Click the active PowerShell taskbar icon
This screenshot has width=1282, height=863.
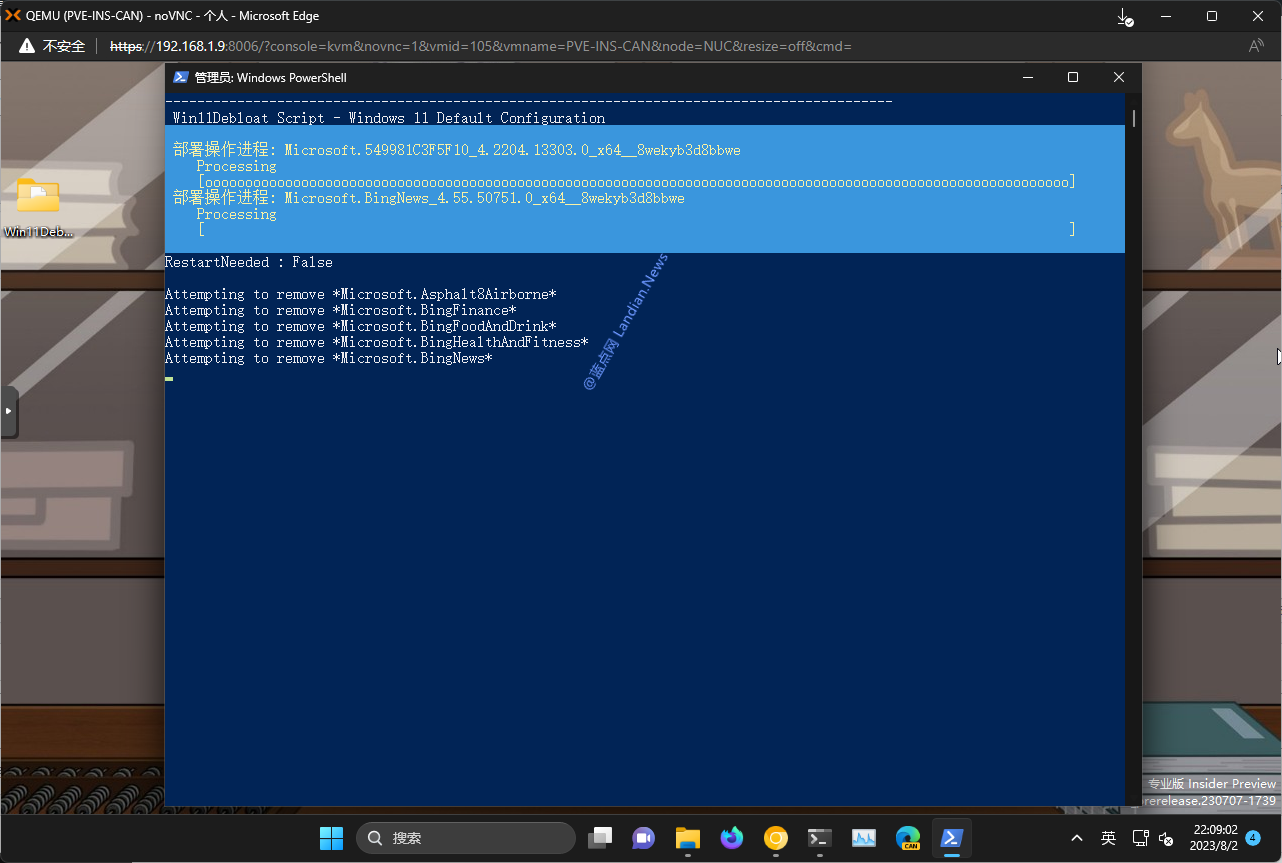pos(952,838)
